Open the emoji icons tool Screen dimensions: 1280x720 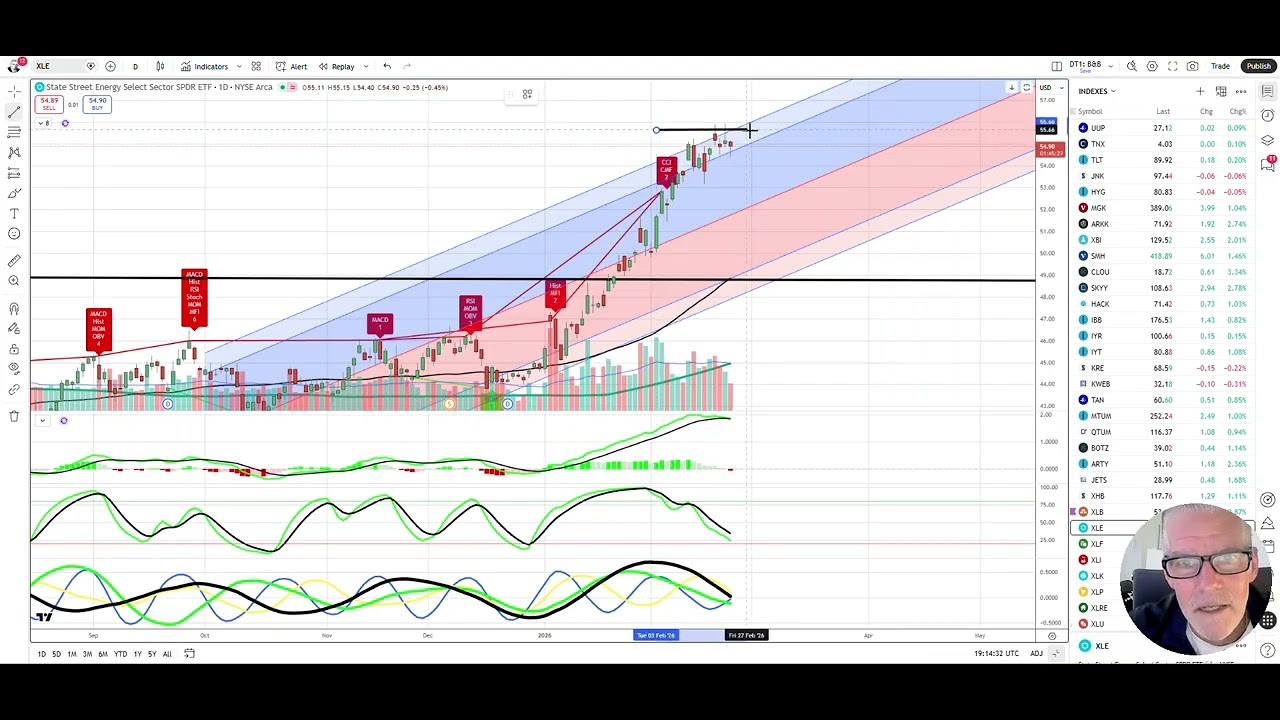14,234
